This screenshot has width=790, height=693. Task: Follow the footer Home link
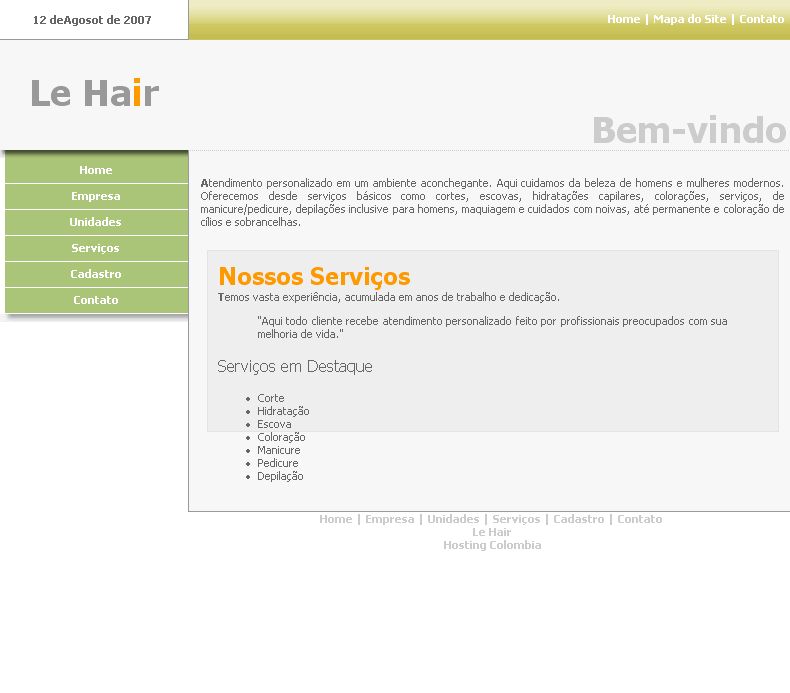point(336,519)
